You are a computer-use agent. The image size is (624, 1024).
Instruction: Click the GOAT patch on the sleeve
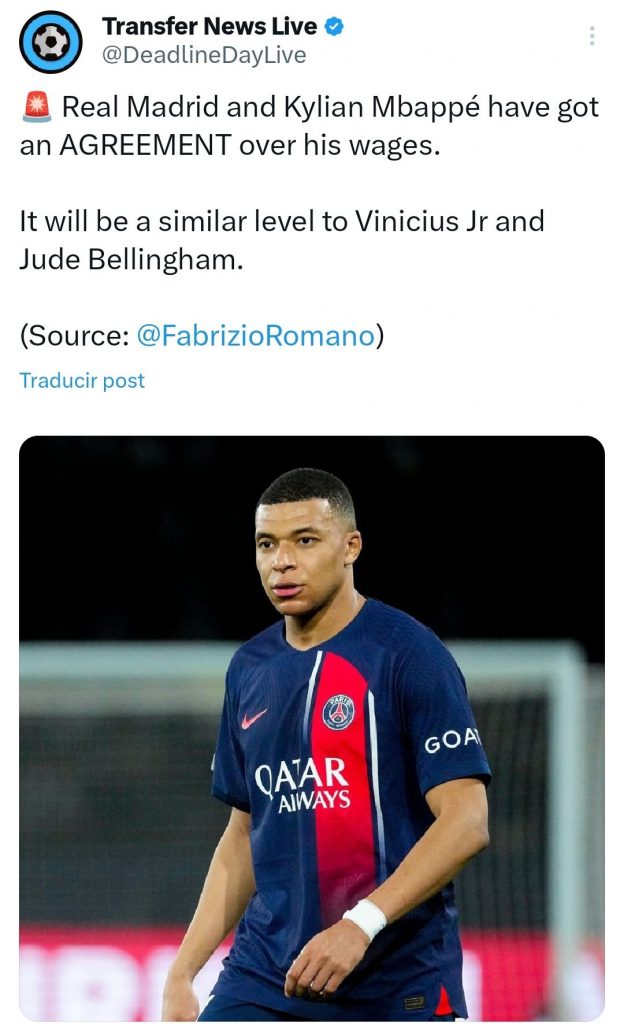(452, 741)
